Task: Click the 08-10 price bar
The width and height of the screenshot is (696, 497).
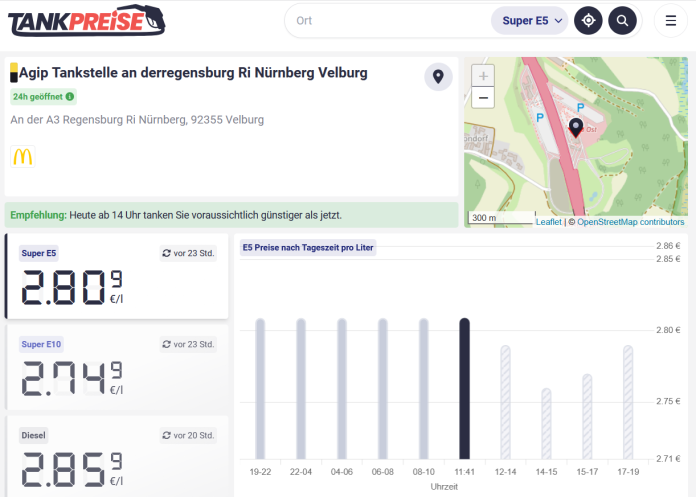Action: (423, 389)
